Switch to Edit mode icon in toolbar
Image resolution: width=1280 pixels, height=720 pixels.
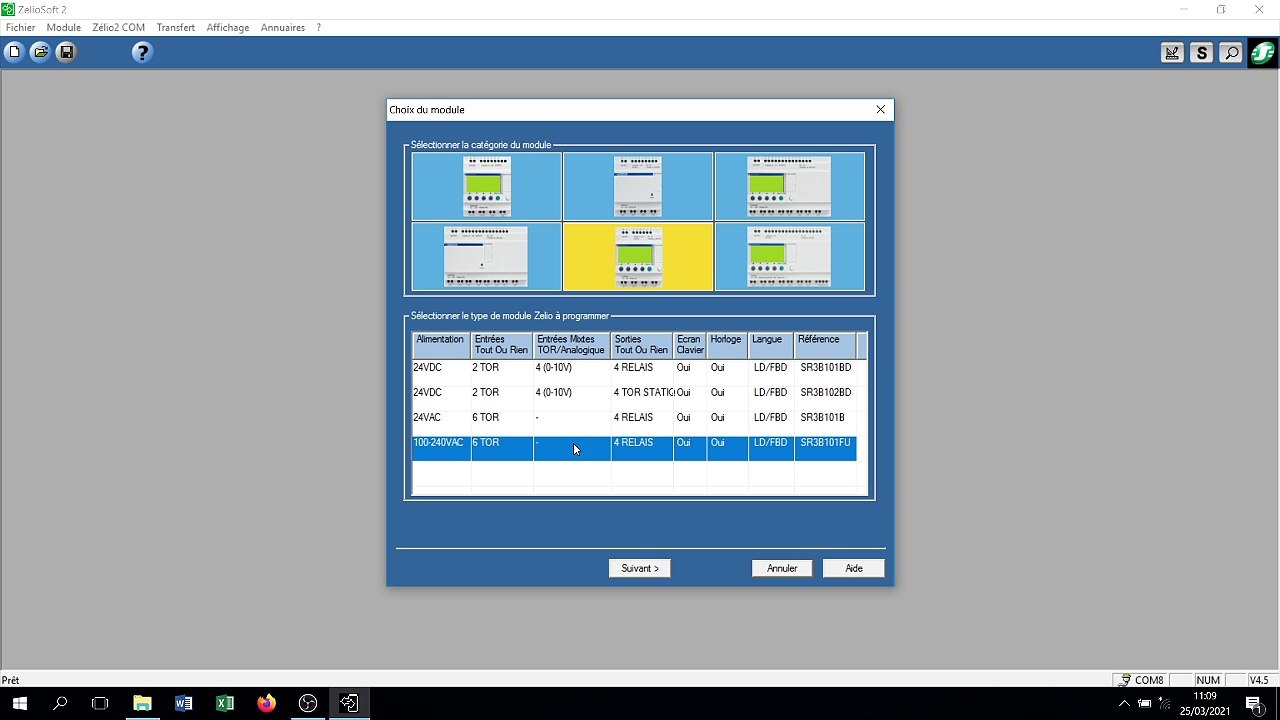point(1172,53)
